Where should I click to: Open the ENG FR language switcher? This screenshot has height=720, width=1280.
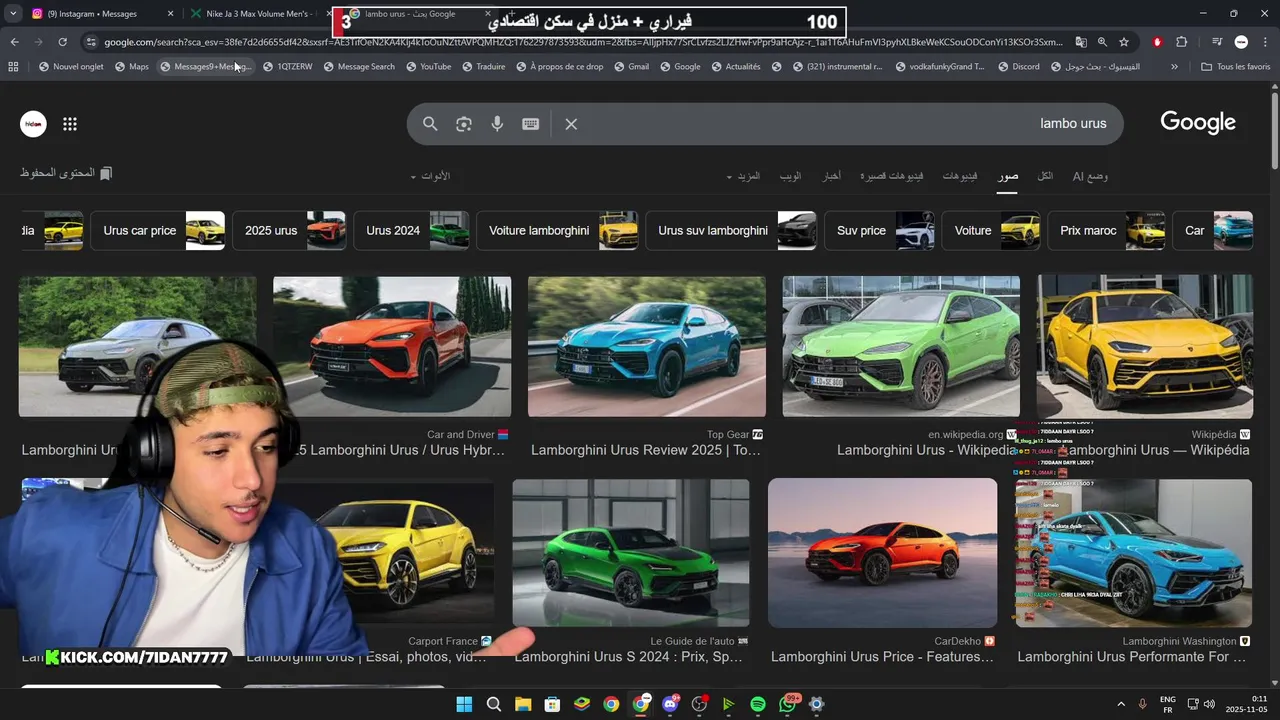(x=1167, y=704)
